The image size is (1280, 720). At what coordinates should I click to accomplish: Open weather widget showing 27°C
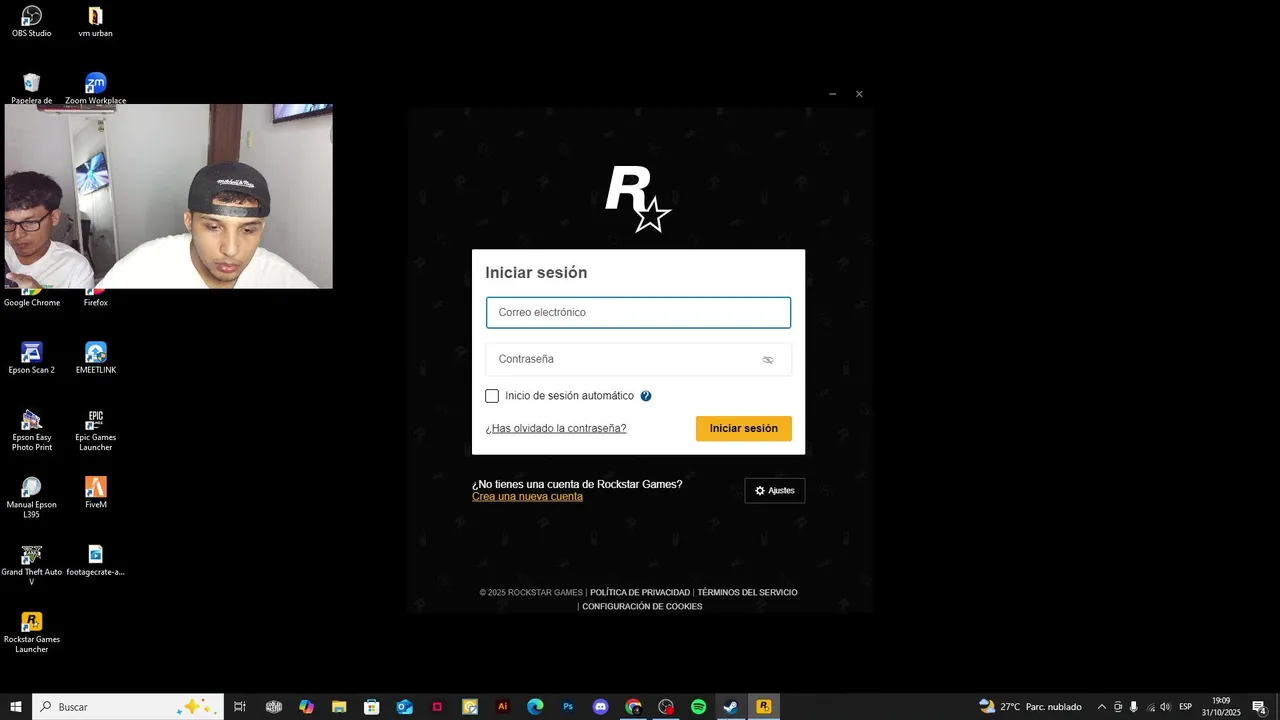[1031, 707]
